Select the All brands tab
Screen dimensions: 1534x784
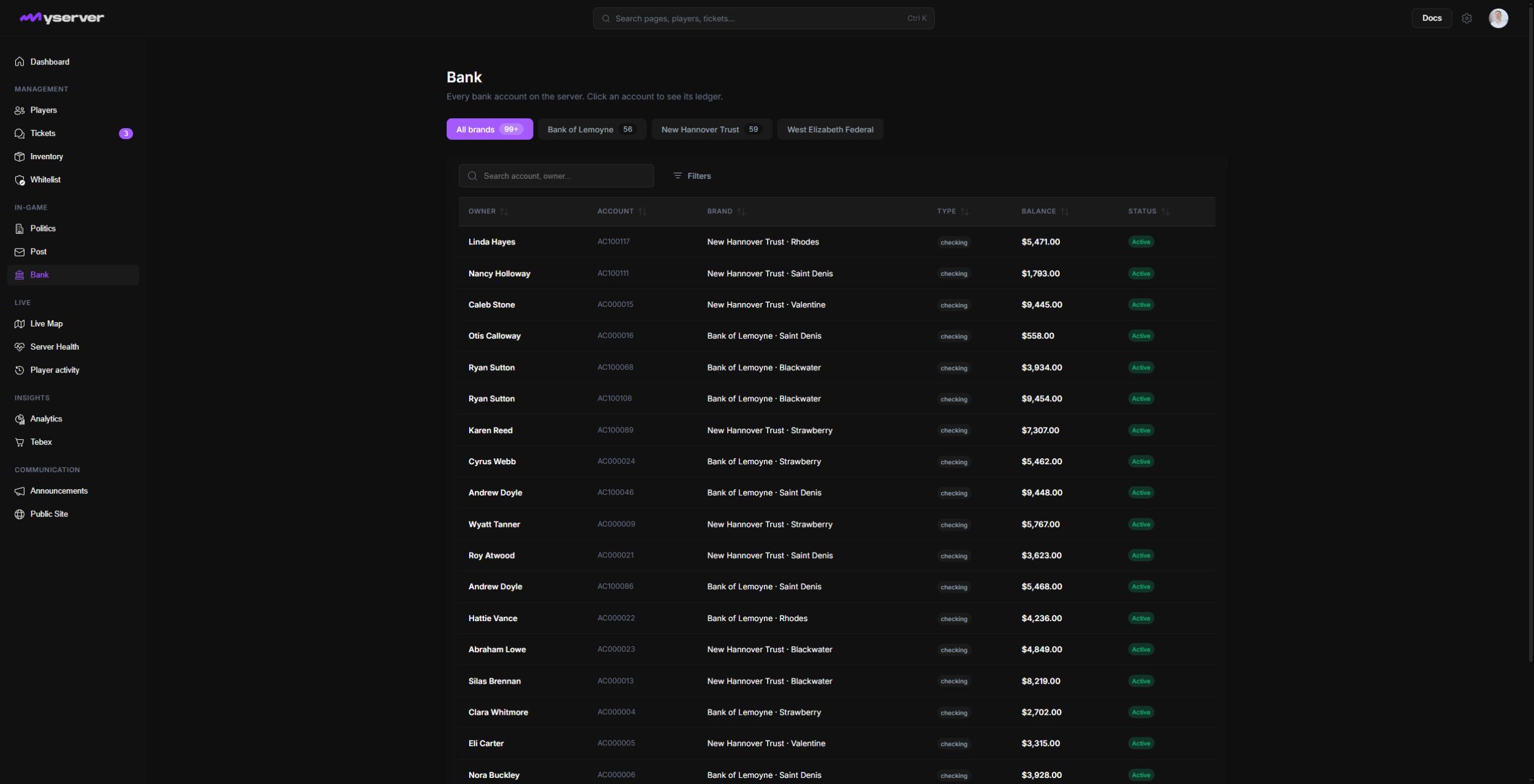(x=489, y=129)
